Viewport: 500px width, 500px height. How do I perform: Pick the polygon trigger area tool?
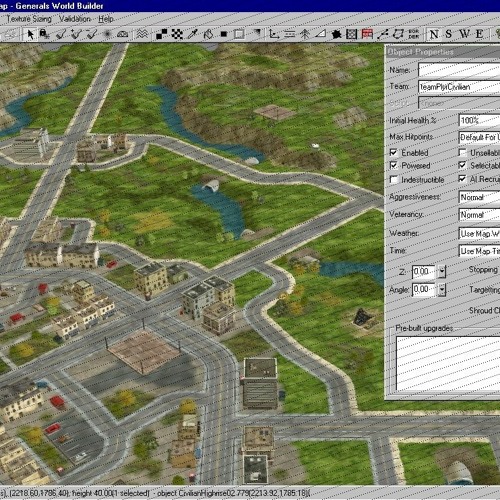pos(398,34)
